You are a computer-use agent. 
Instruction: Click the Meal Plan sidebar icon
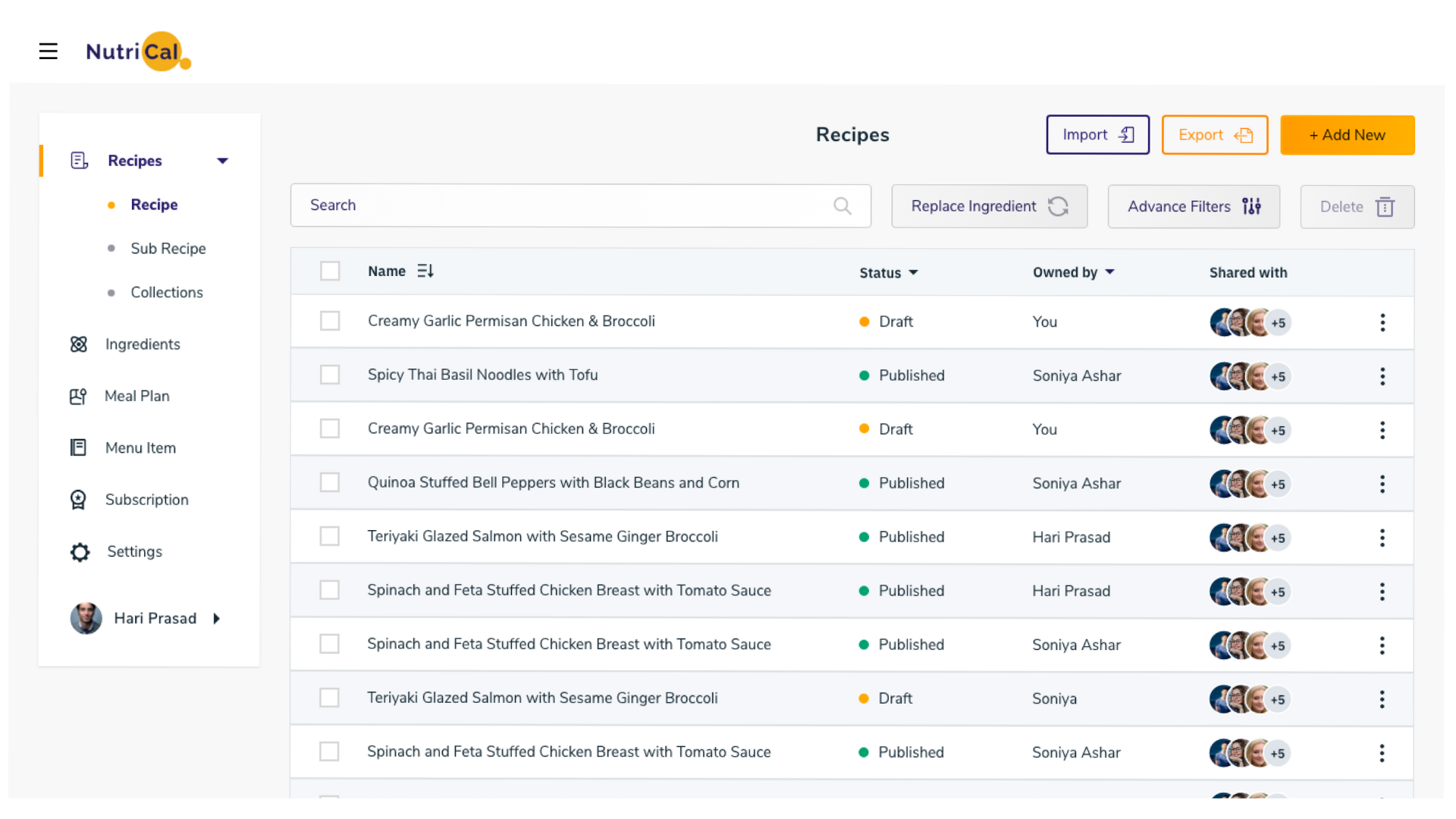click(78, 397)
